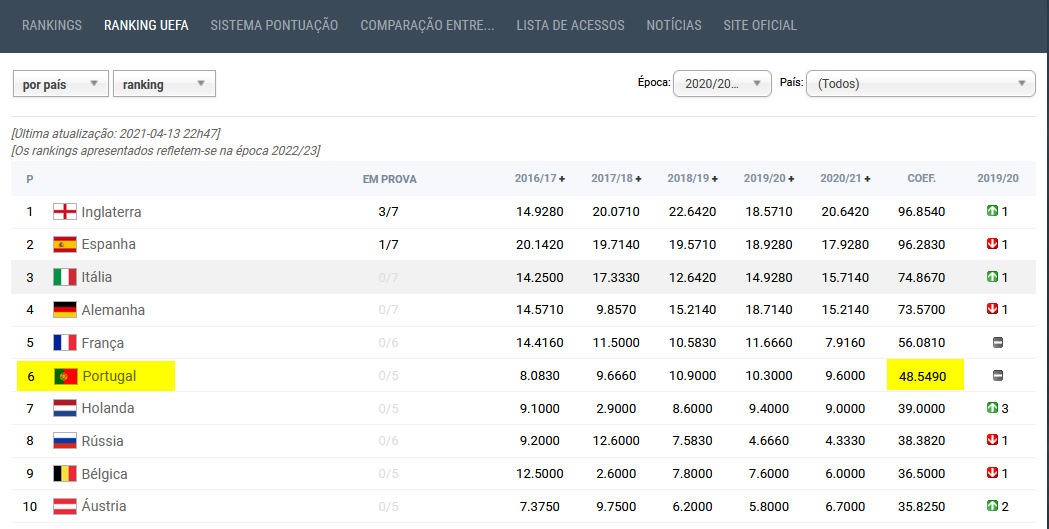Image resolution: width=1049 pixels, height=529 pixels.
Task: Open the Itália country link
Action: (x=96, y=277)
